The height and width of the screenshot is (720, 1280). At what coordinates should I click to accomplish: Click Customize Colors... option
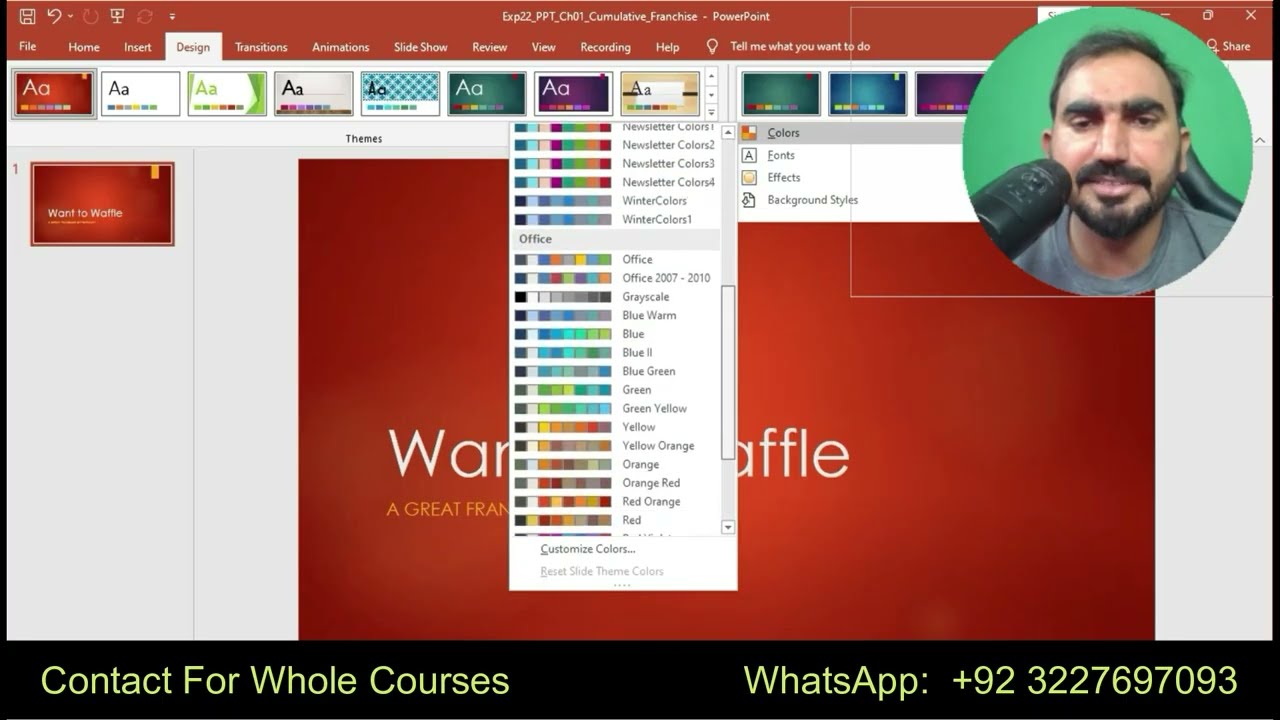(x=588, y=549)
